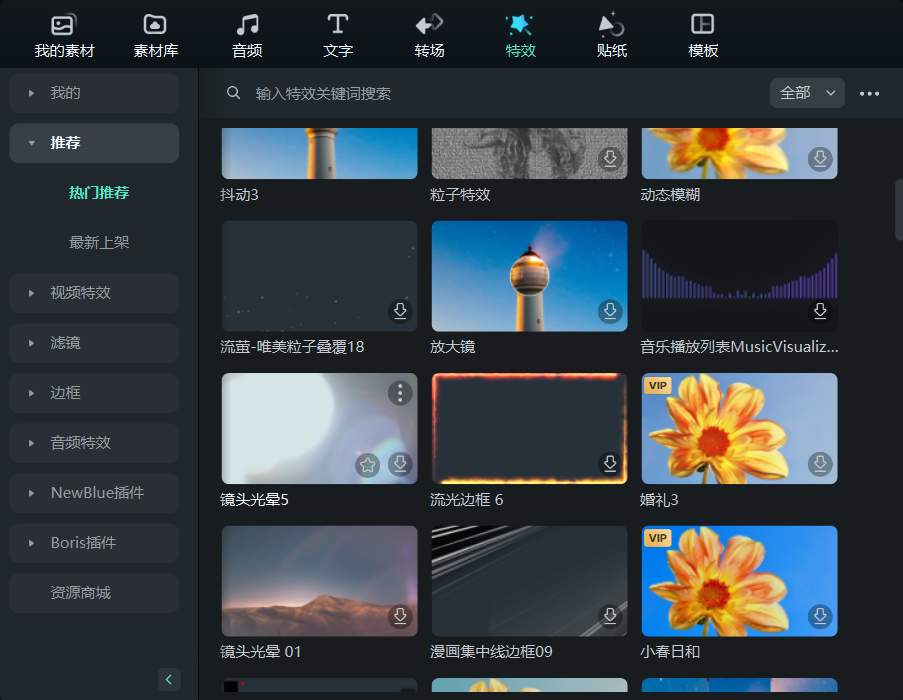Download the 放大镜 effect
The width and height of the screenshot is (903, 700).
610,311
